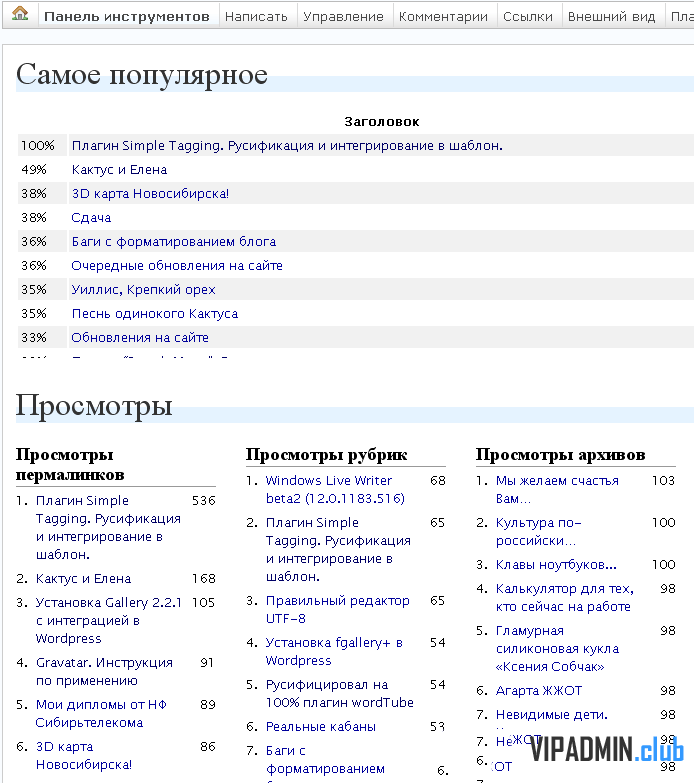Open Баги с форматированием in category views

click(325, 760)
